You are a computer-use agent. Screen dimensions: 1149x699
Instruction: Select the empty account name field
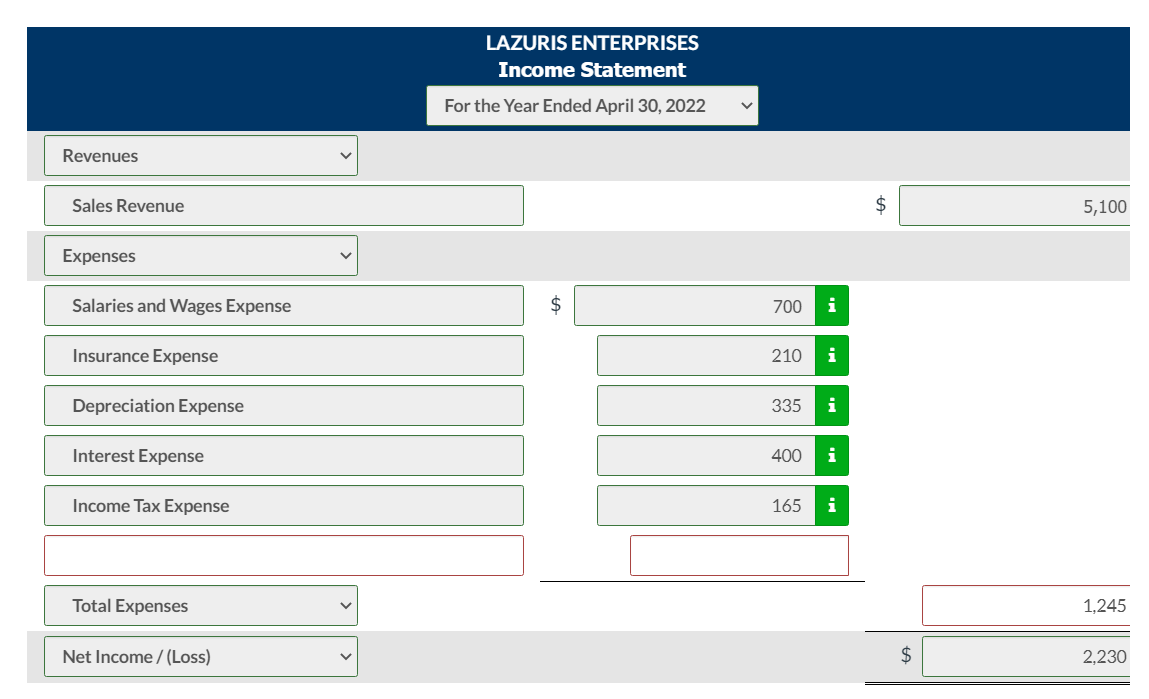coord(283,554)
